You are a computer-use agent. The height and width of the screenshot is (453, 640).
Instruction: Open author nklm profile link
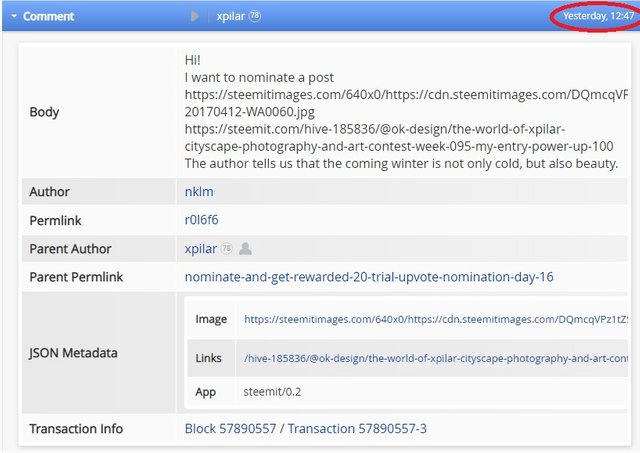[199, 191]
